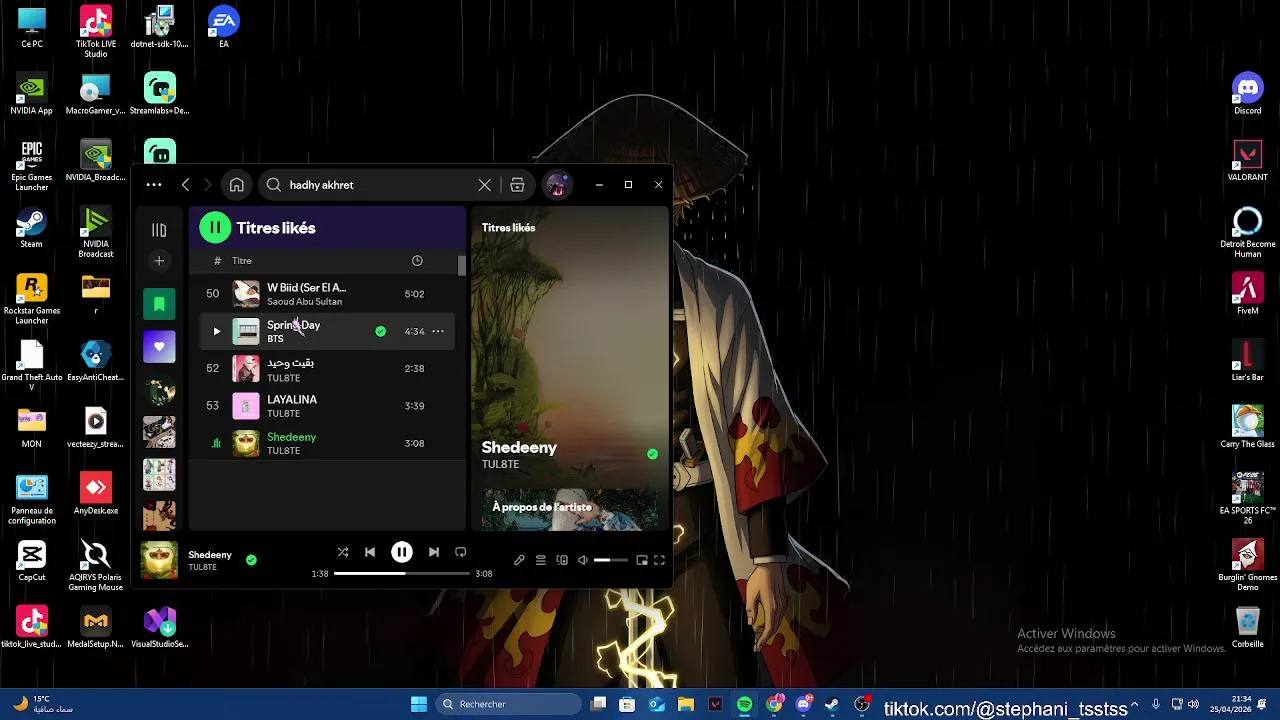
Task: Open Windows Start menu
Action: [x=419, y=704]
